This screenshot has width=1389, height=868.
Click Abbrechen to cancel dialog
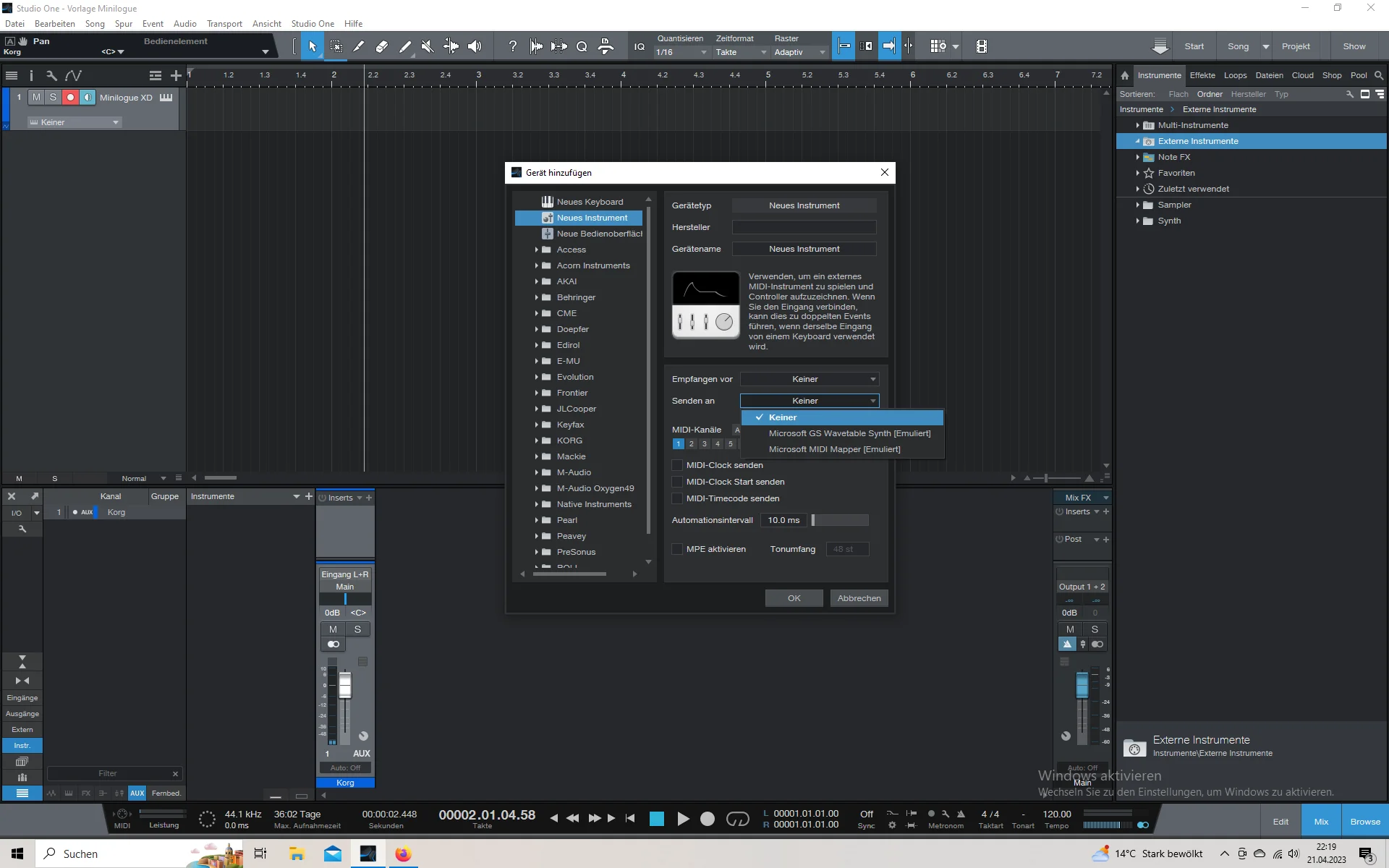(859, 598)
